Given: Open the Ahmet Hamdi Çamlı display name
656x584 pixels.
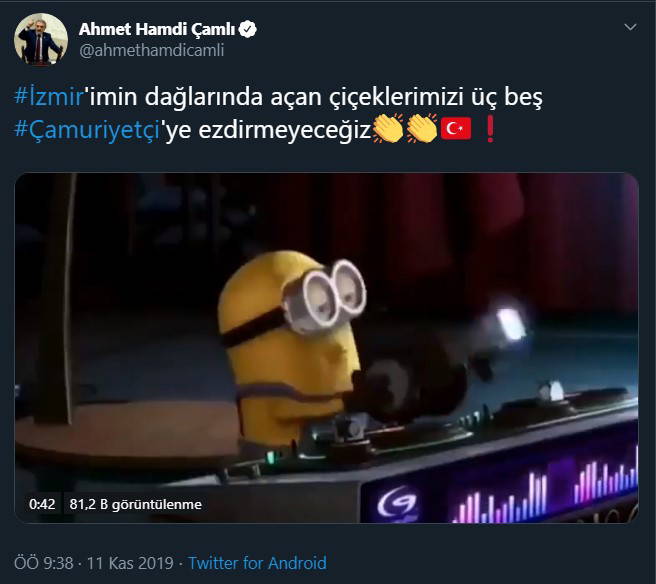Looking at the screenshot, I should click(157, 29).
